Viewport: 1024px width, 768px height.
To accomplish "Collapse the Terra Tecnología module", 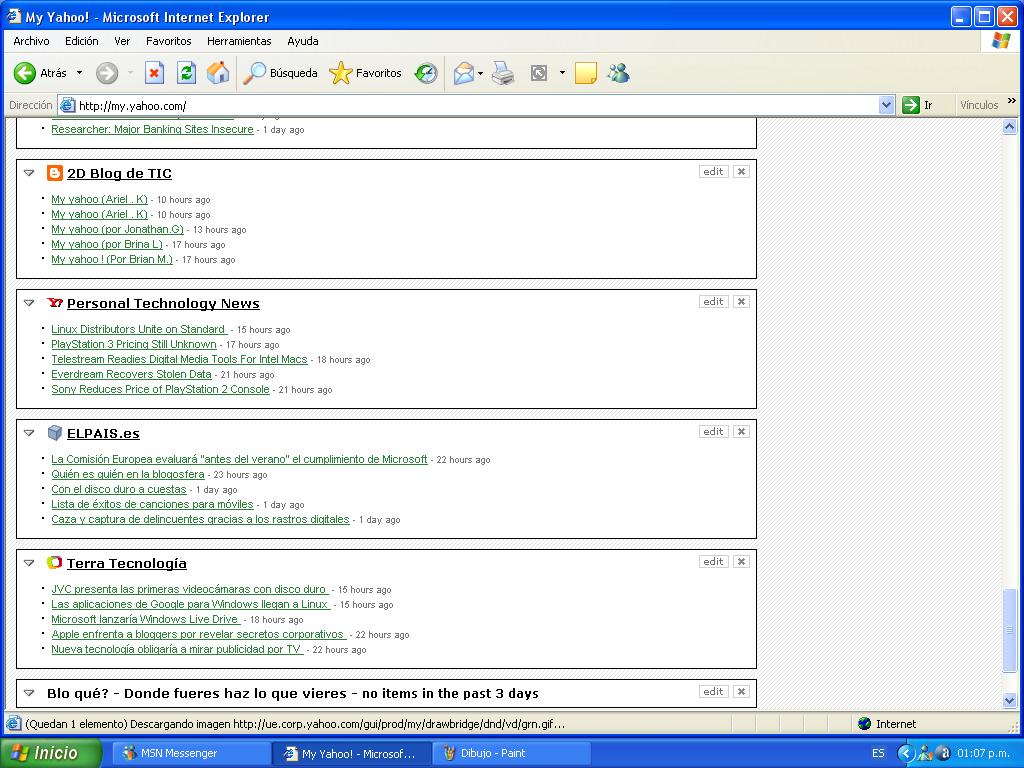I will (29, 563).
